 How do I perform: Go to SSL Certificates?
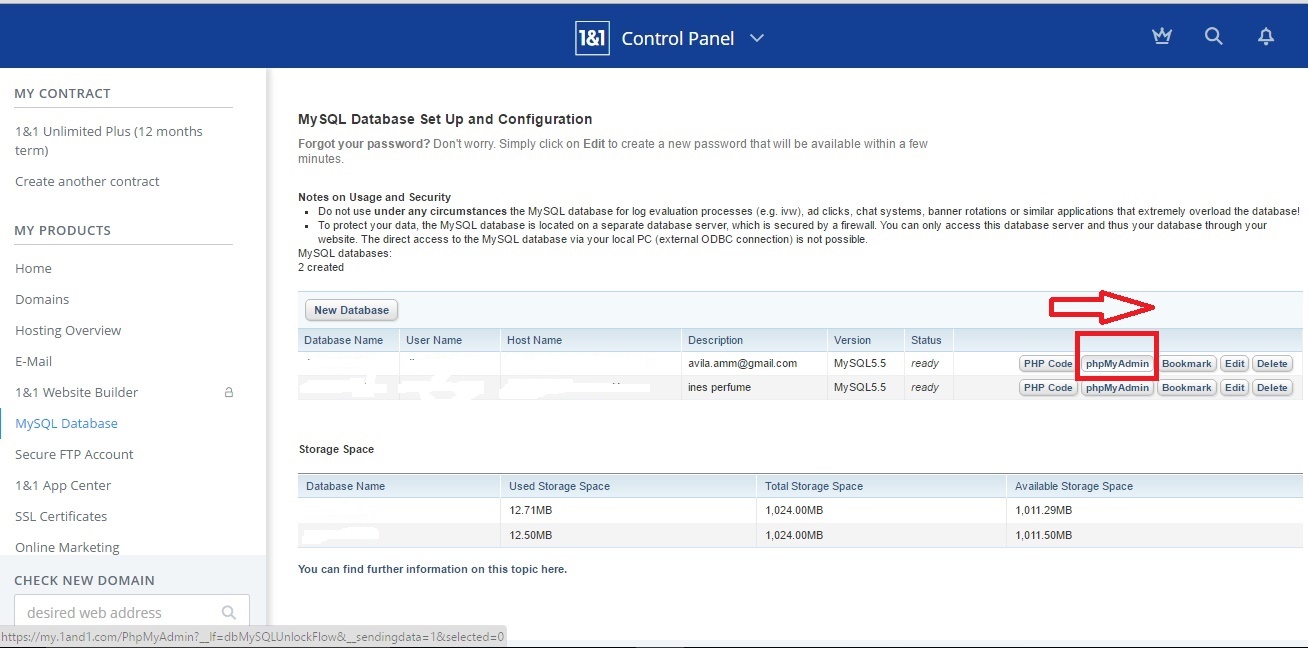tap(61, 516)
